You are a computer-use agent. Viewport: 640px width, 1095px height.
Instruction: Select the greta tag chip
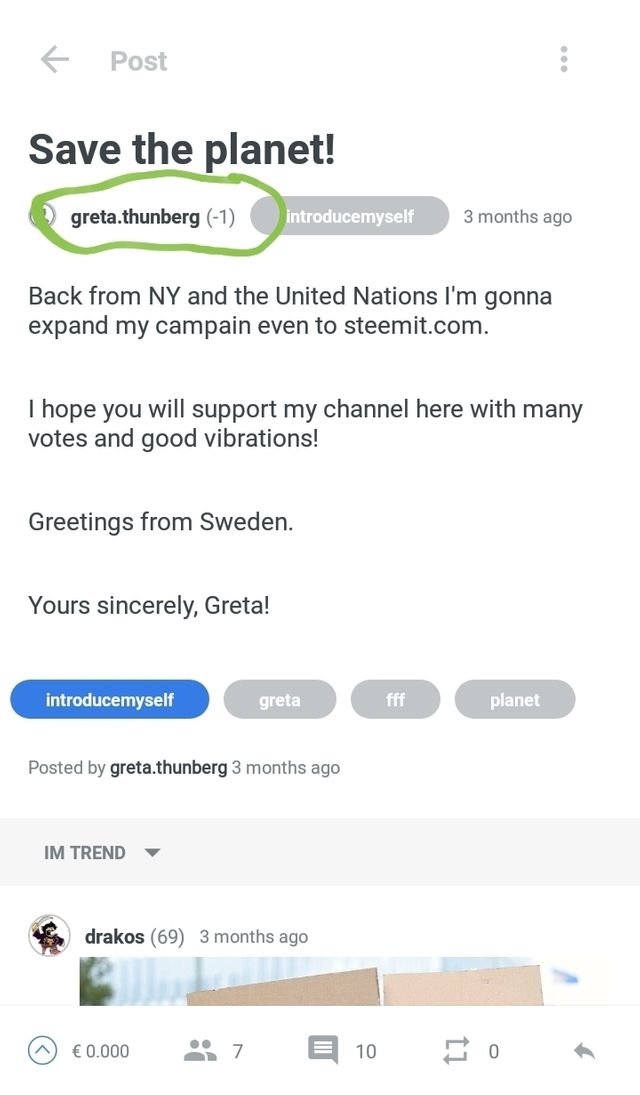[280, 700]
